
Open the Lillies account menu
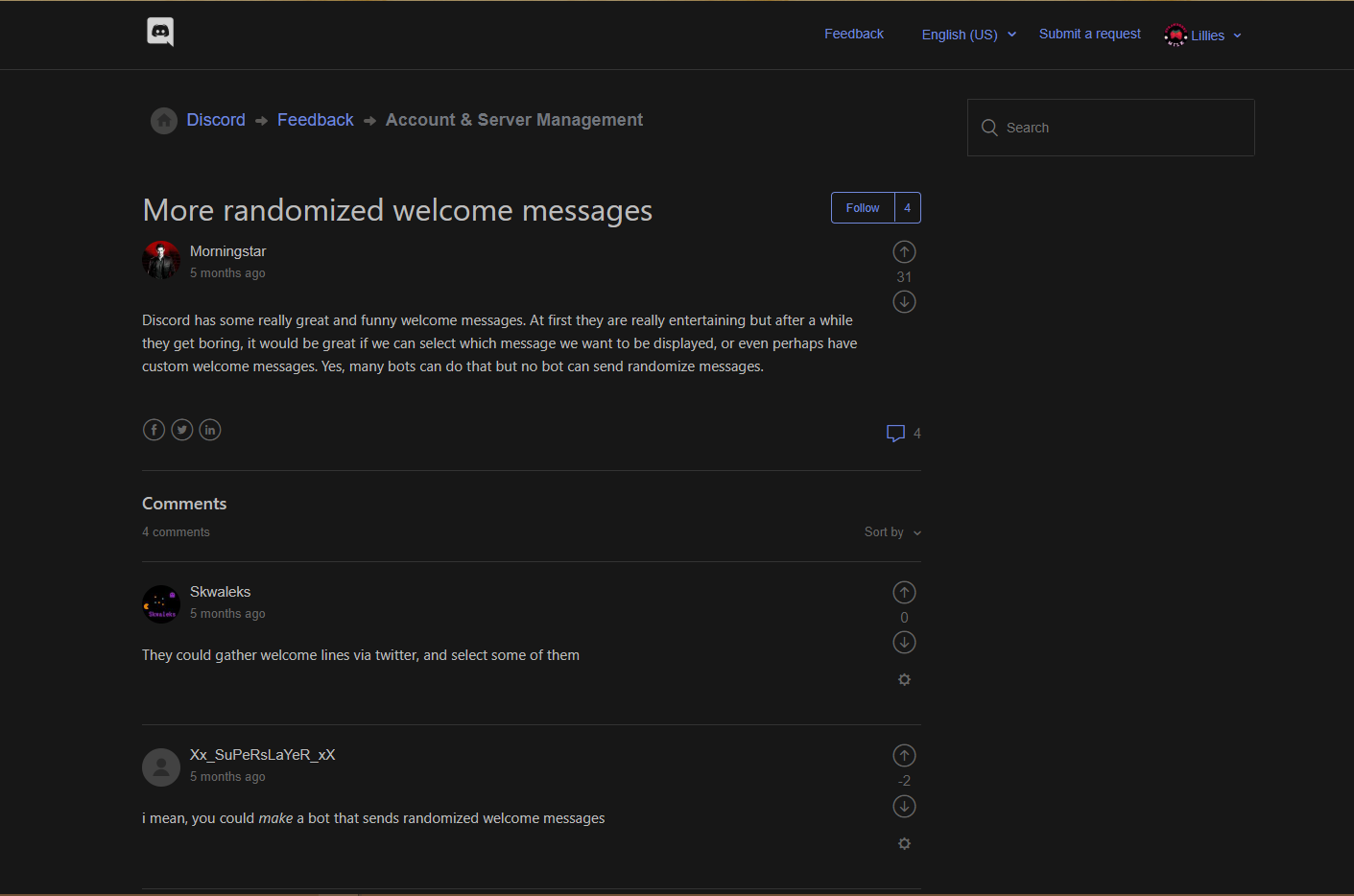[1201, 35]
